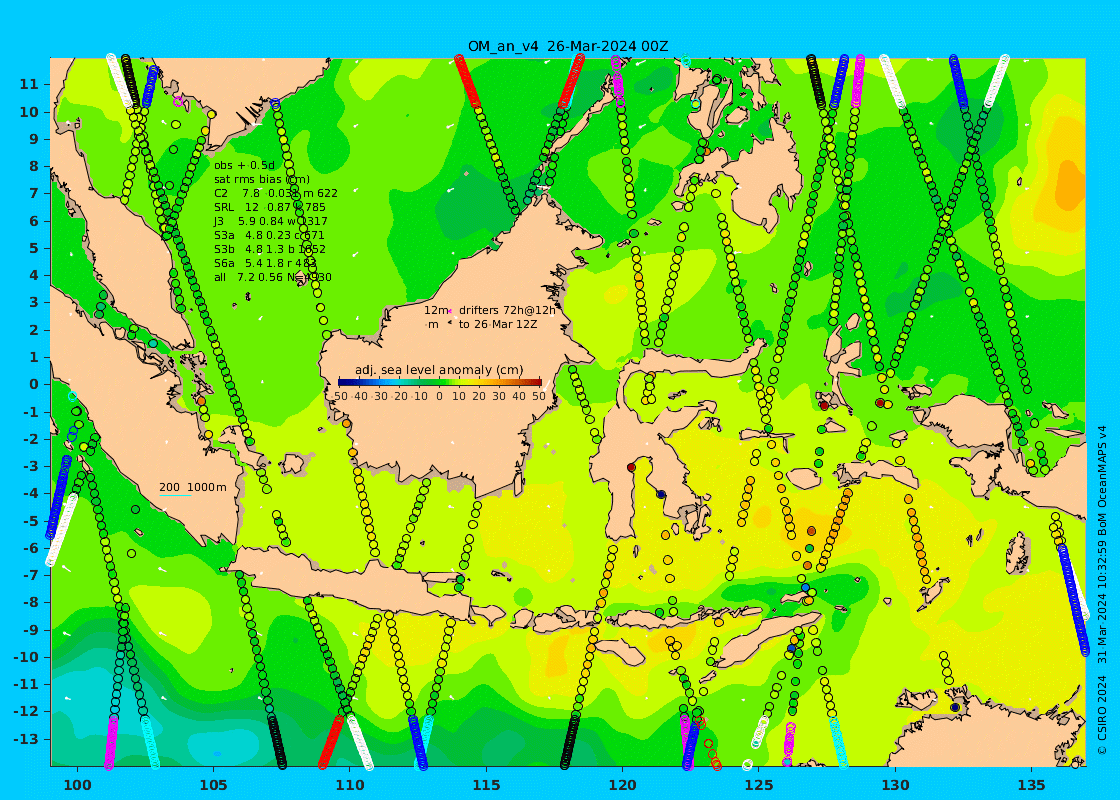Click the 'to 26 Mar 12Z' label

click(x=498, y=324)
